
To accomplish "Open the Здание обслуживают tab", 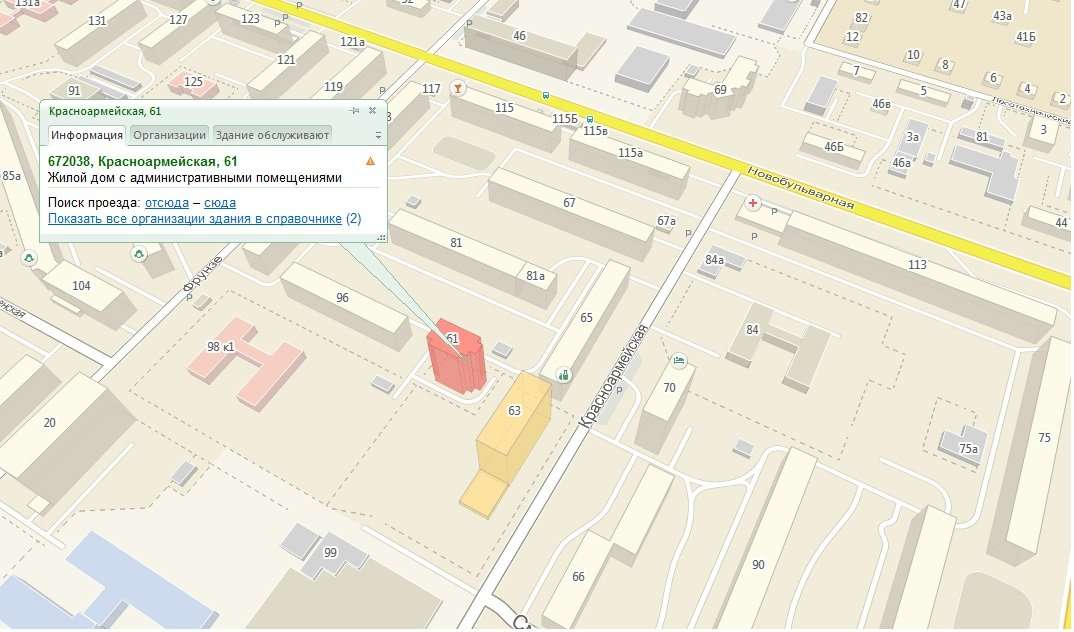I will [273, 135].
